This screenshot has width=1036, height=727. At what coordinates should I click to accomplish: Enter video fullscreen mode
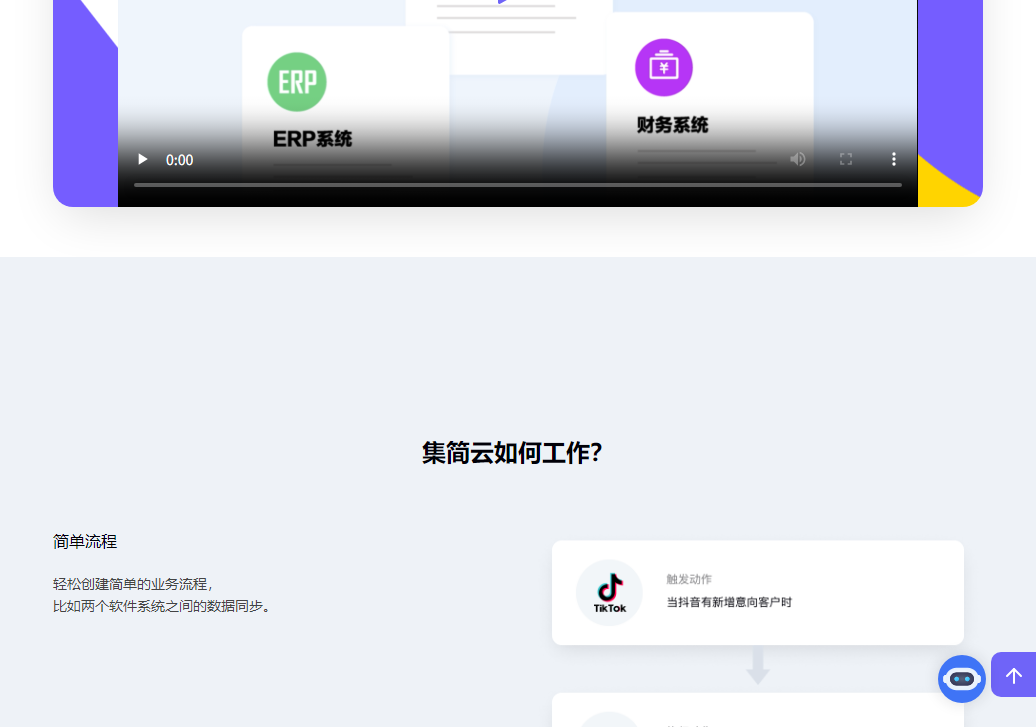pyautogui.click(x=846, y=159)
